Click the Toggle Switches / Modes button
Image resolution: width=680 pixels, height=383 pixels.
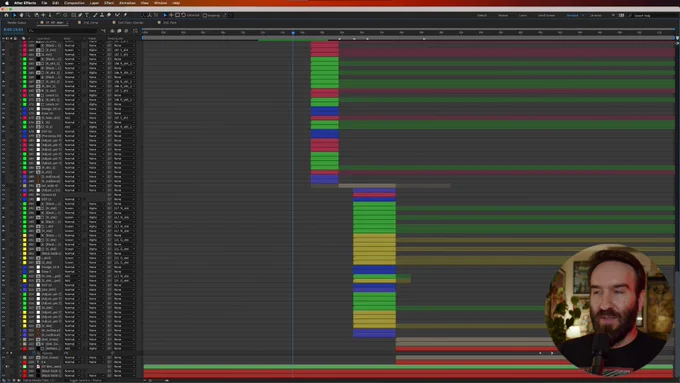[x=85, y=380]
